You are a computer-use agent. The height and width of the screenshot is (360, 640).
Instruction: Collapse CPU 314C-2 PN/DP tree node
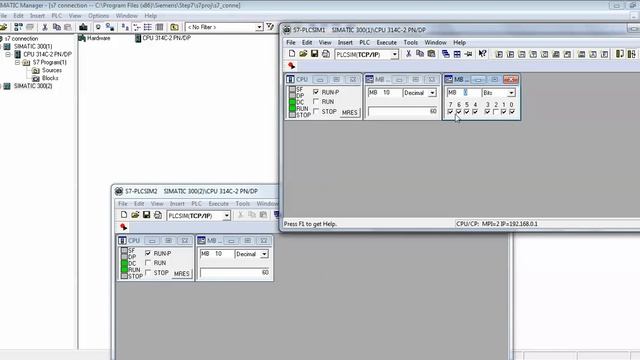pos(8,54)
